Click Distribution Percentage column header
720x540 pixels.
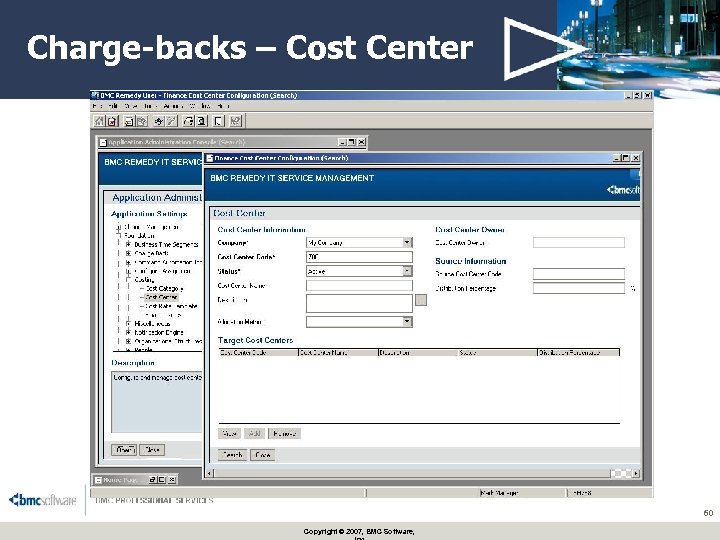(579, 353)
